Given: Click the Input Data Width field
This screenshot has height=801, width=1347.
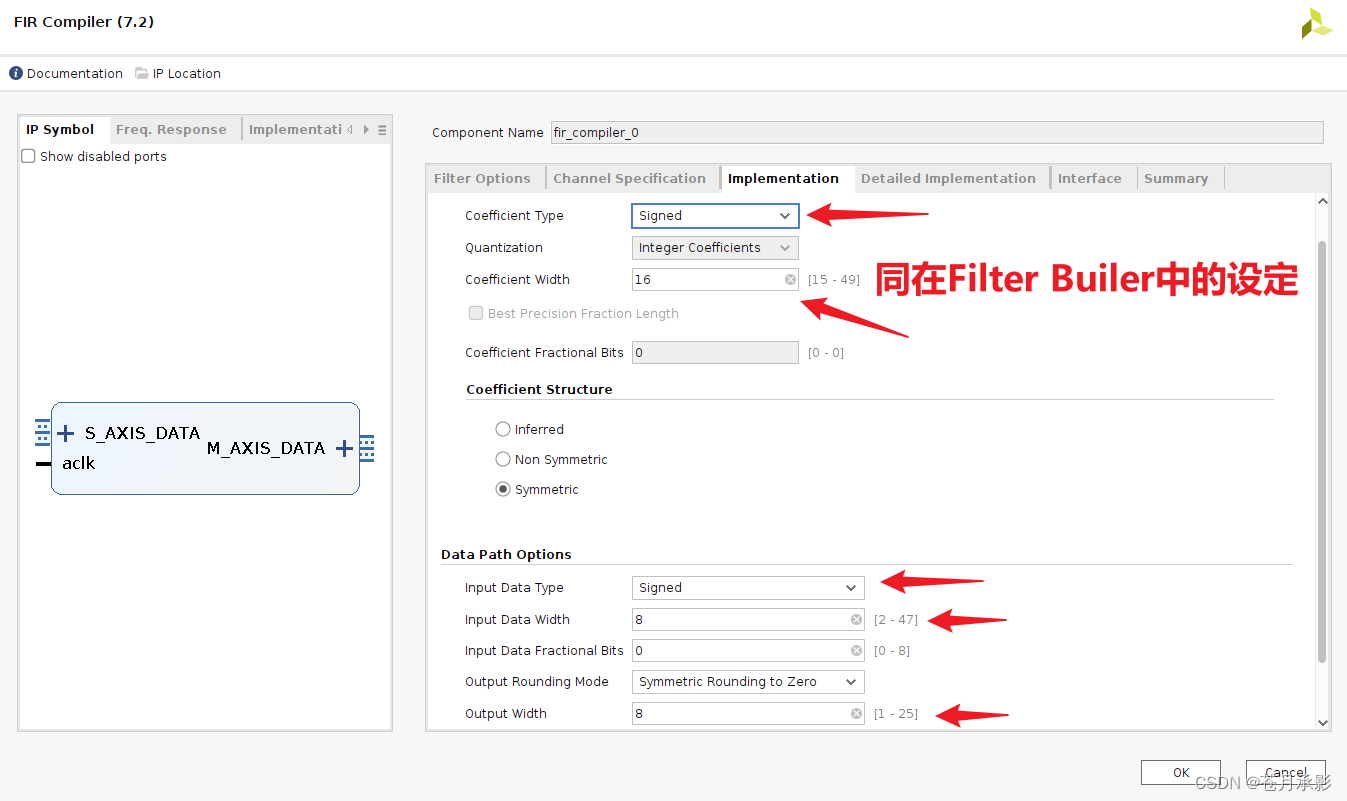Looking at the screenshot, I should point(748,620).
